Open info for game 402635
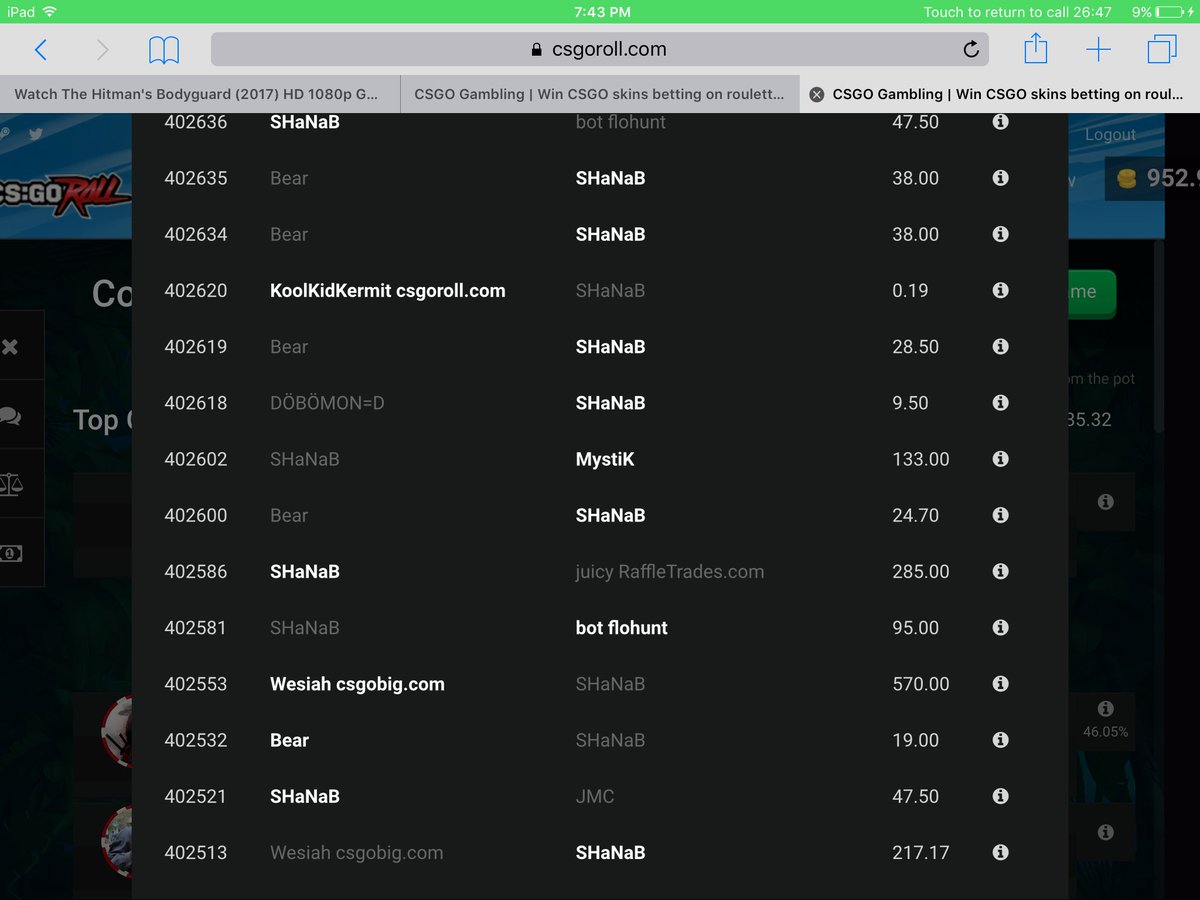This screenshot has width=1200, height=900. pos(999,178)
